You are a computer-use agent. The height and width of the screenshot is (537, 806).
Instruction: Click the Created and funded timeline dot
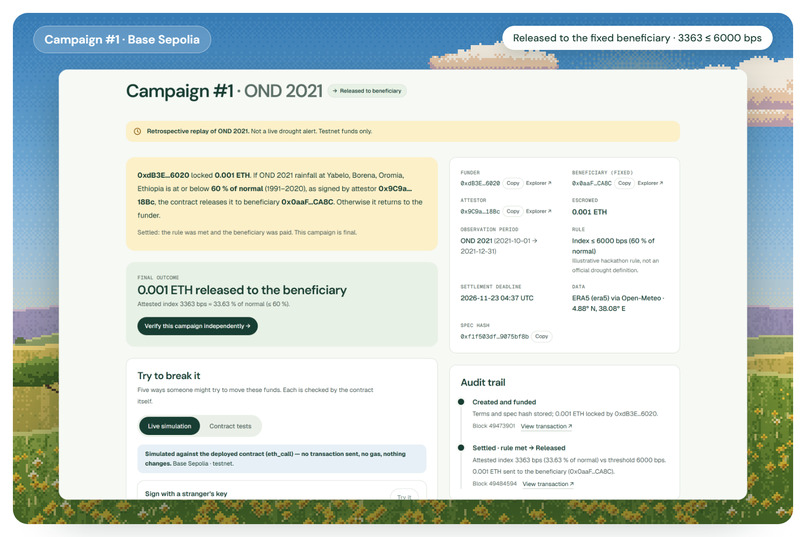[461, 402]
